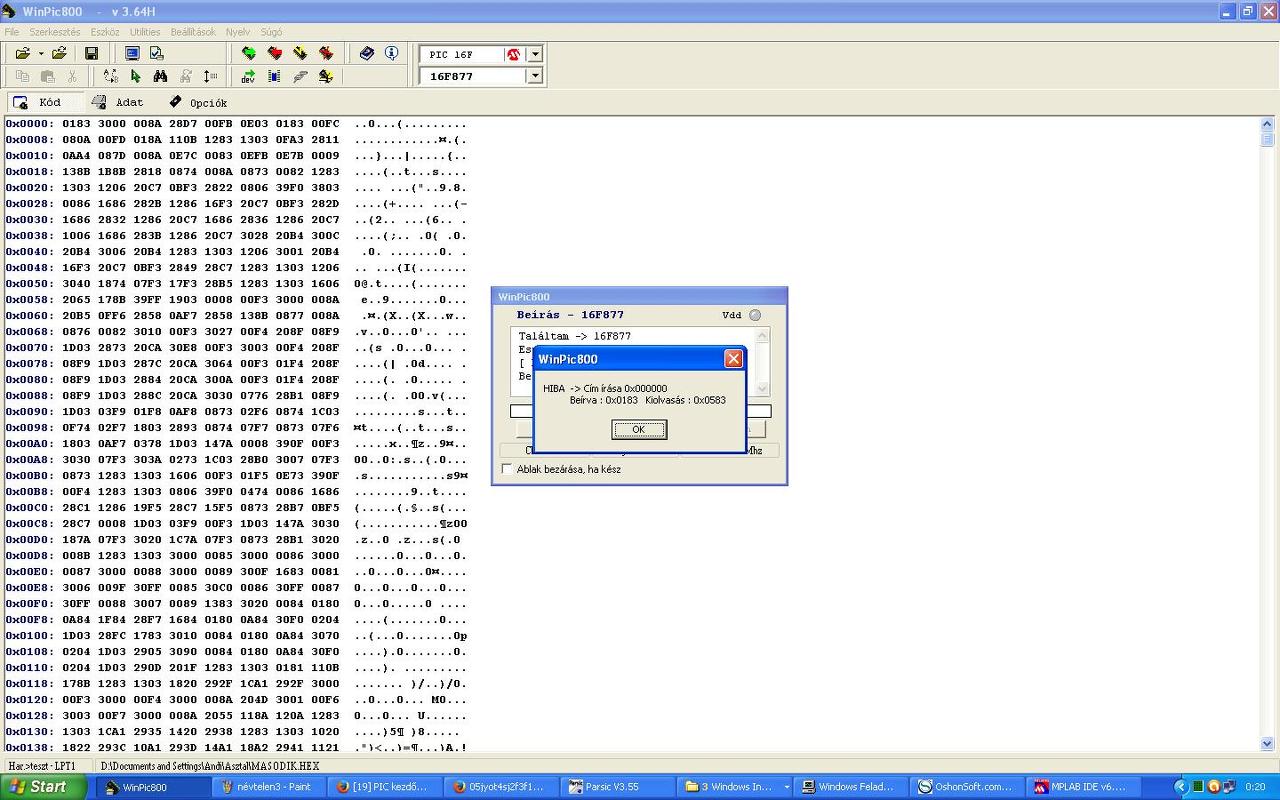
Task: Click the hex editor scroll up arrow
Action: pyautogui.click(x=1267, y=124)
